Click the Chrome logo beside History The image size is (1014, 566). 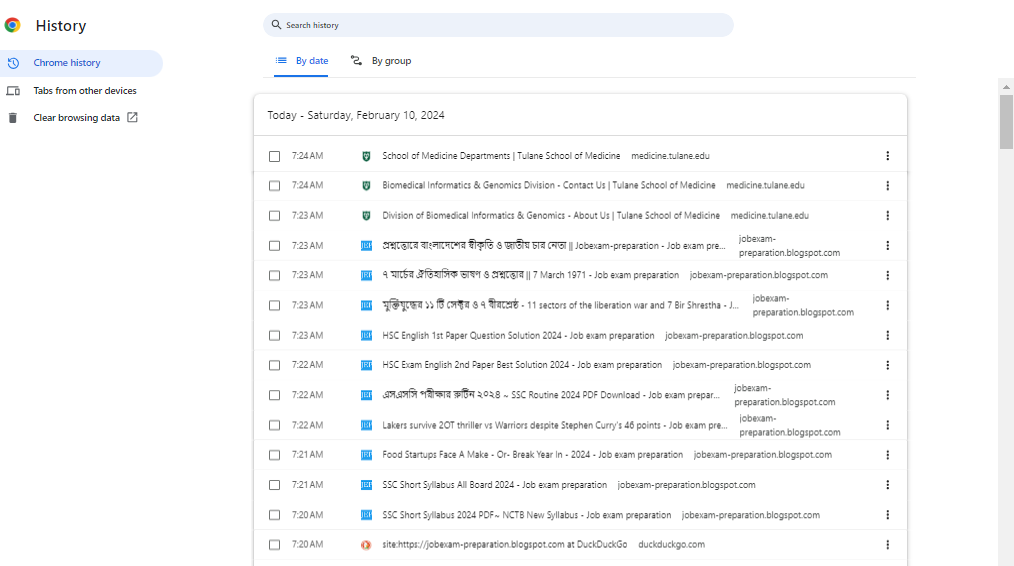point(12,25)
